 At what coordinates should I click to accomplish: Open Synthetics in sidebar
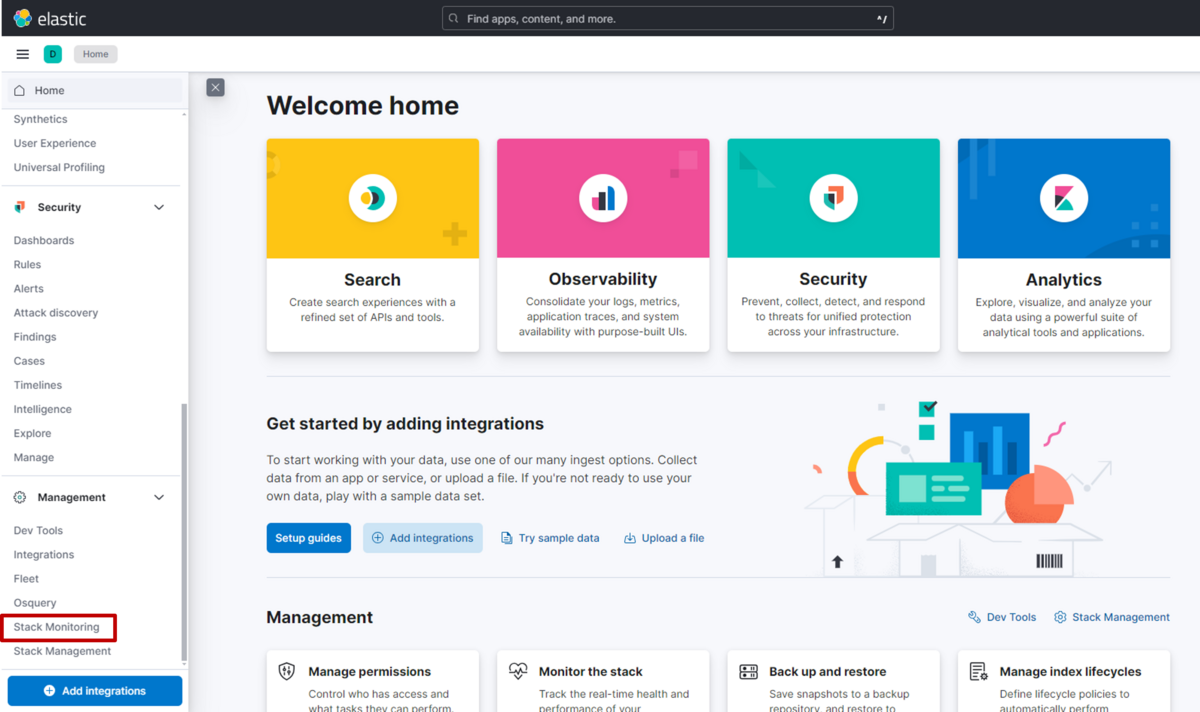tap(41, 119)
